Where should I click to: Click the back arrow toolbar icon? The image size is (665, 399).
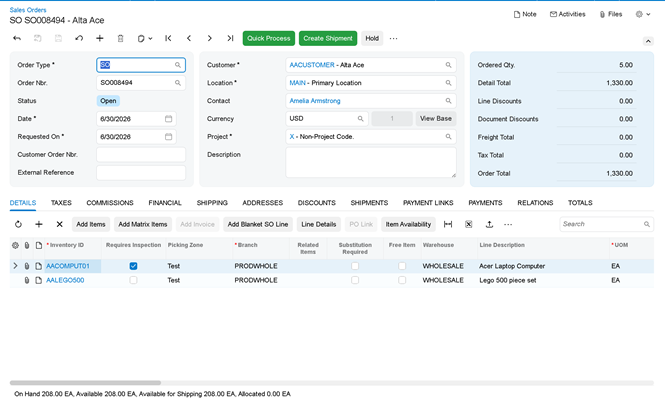point(17,38)
